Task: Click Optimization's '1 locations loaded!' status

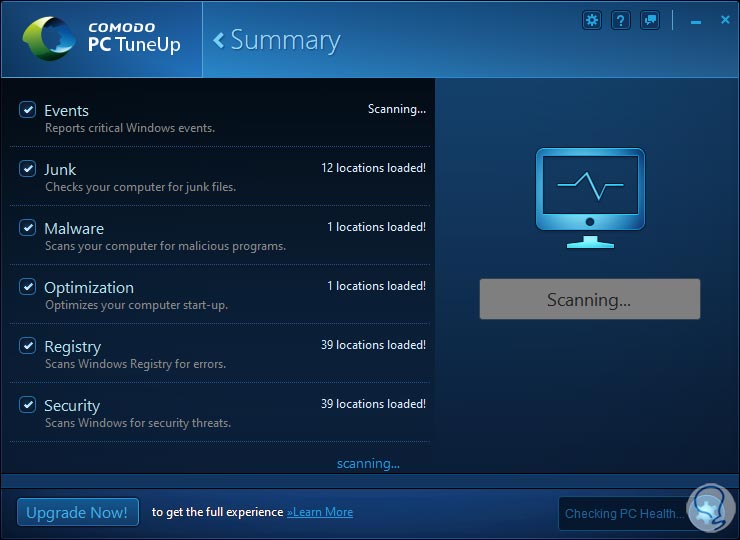Action: click(377, 286)
